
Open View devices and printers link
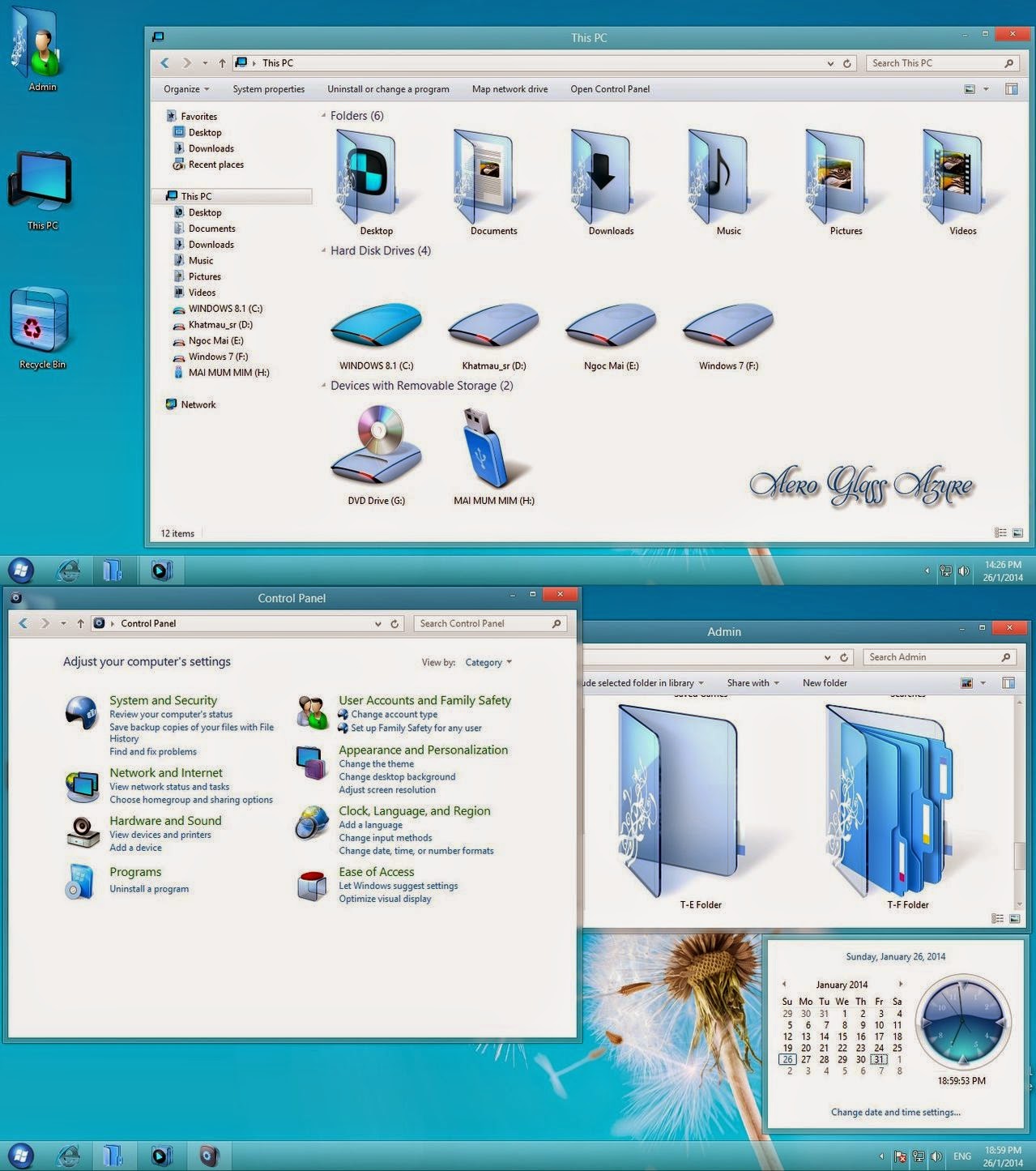(x=160, y=835)
